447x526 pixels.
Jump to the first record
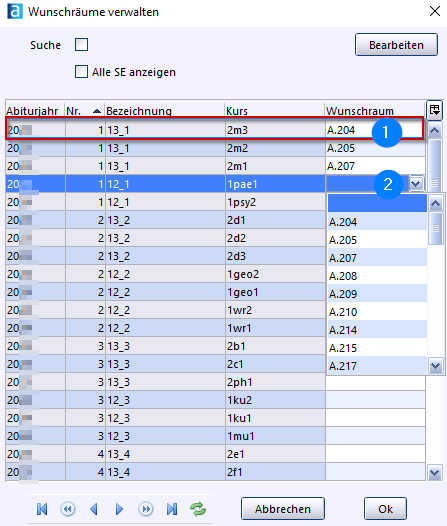[x=42, y=509]
